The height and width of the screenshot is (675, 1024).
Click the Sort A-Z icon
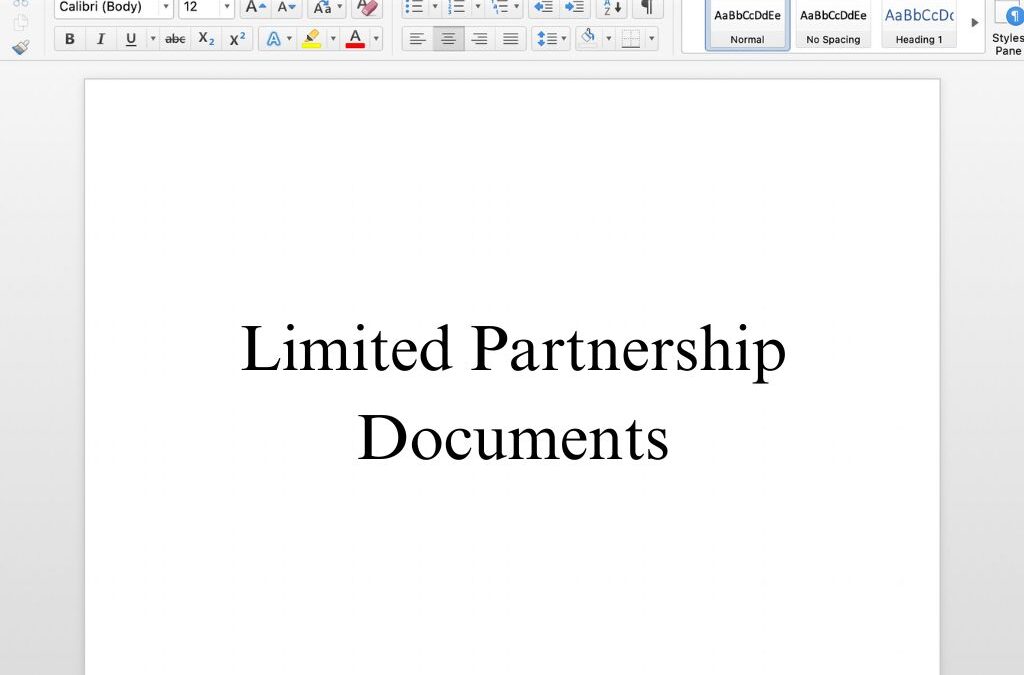coord(612,7)
